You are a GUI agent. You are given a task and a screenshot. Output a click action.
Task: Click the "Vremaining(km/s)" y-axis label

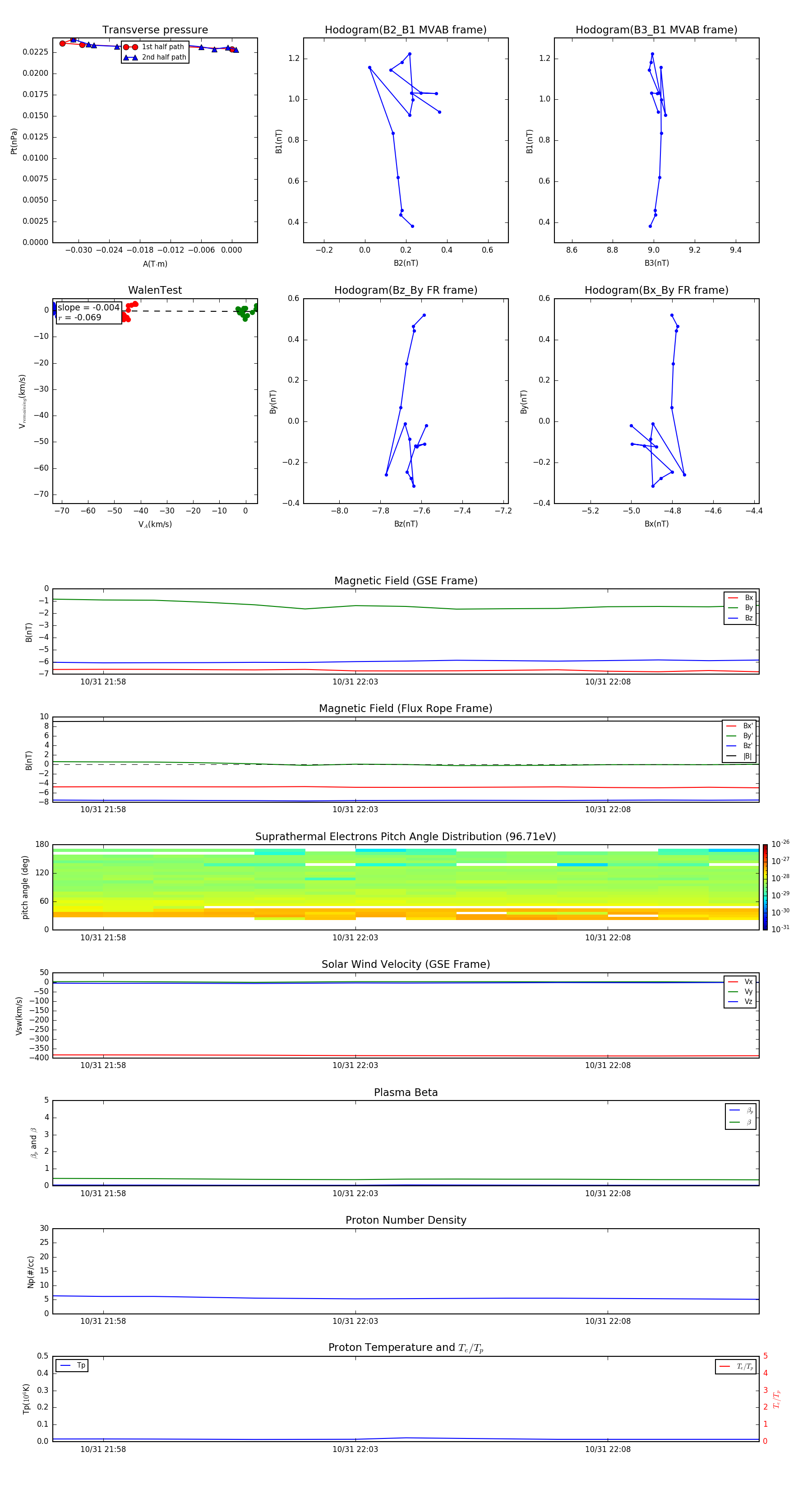(x=23, y=401)
